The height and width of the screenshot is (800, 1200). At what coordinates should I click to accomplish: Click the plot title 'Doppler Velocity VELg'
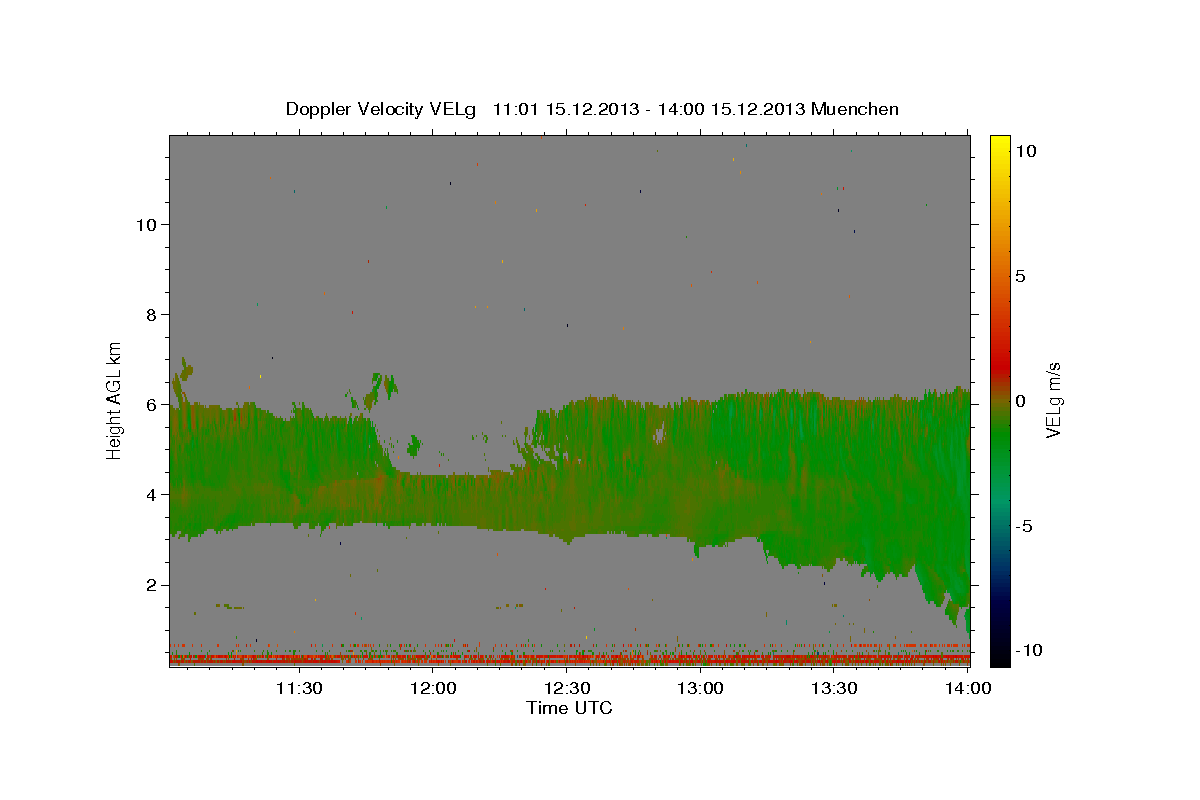(382, 109)
